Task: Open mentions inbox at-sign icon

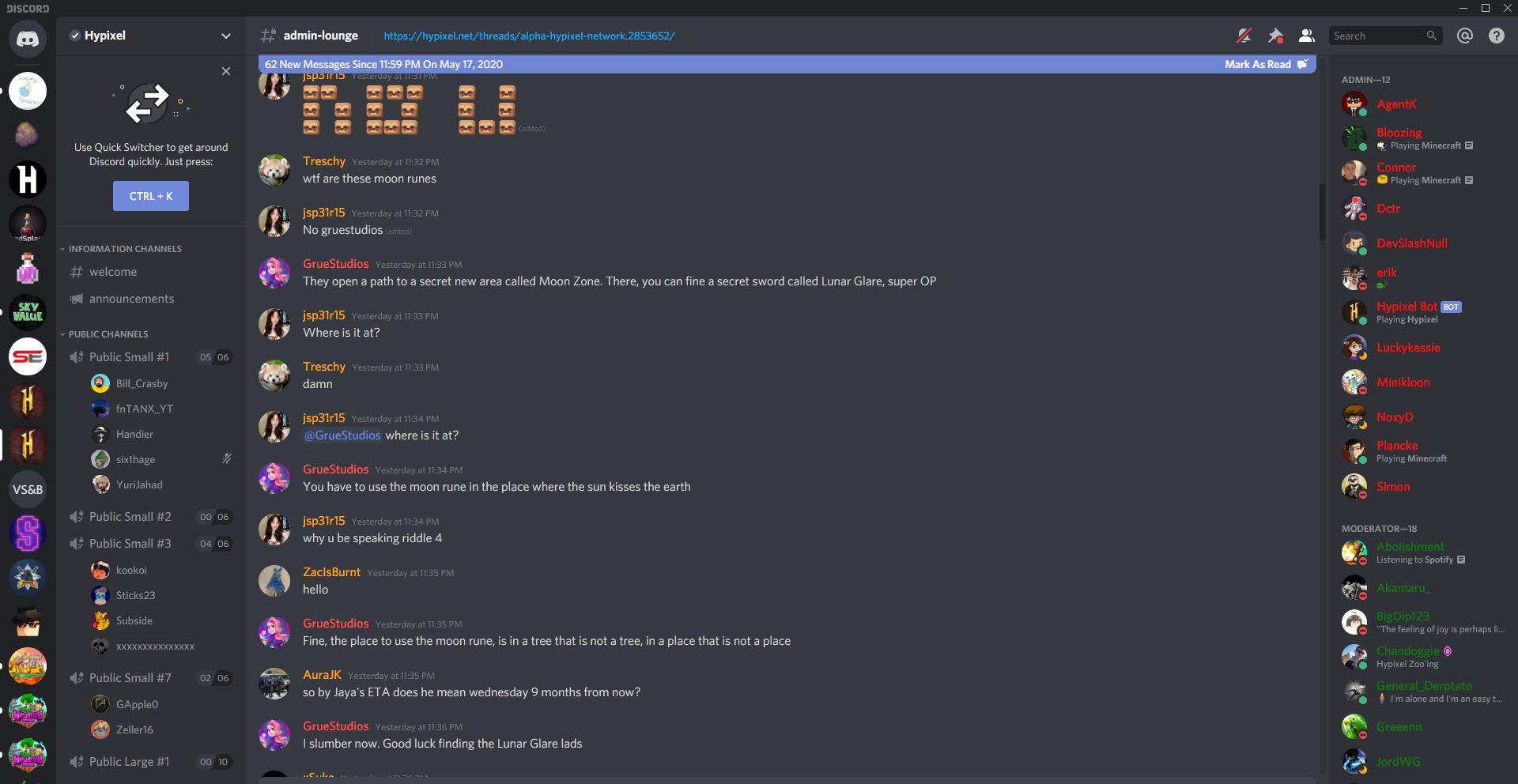Action: click(x=1464, y=36)
